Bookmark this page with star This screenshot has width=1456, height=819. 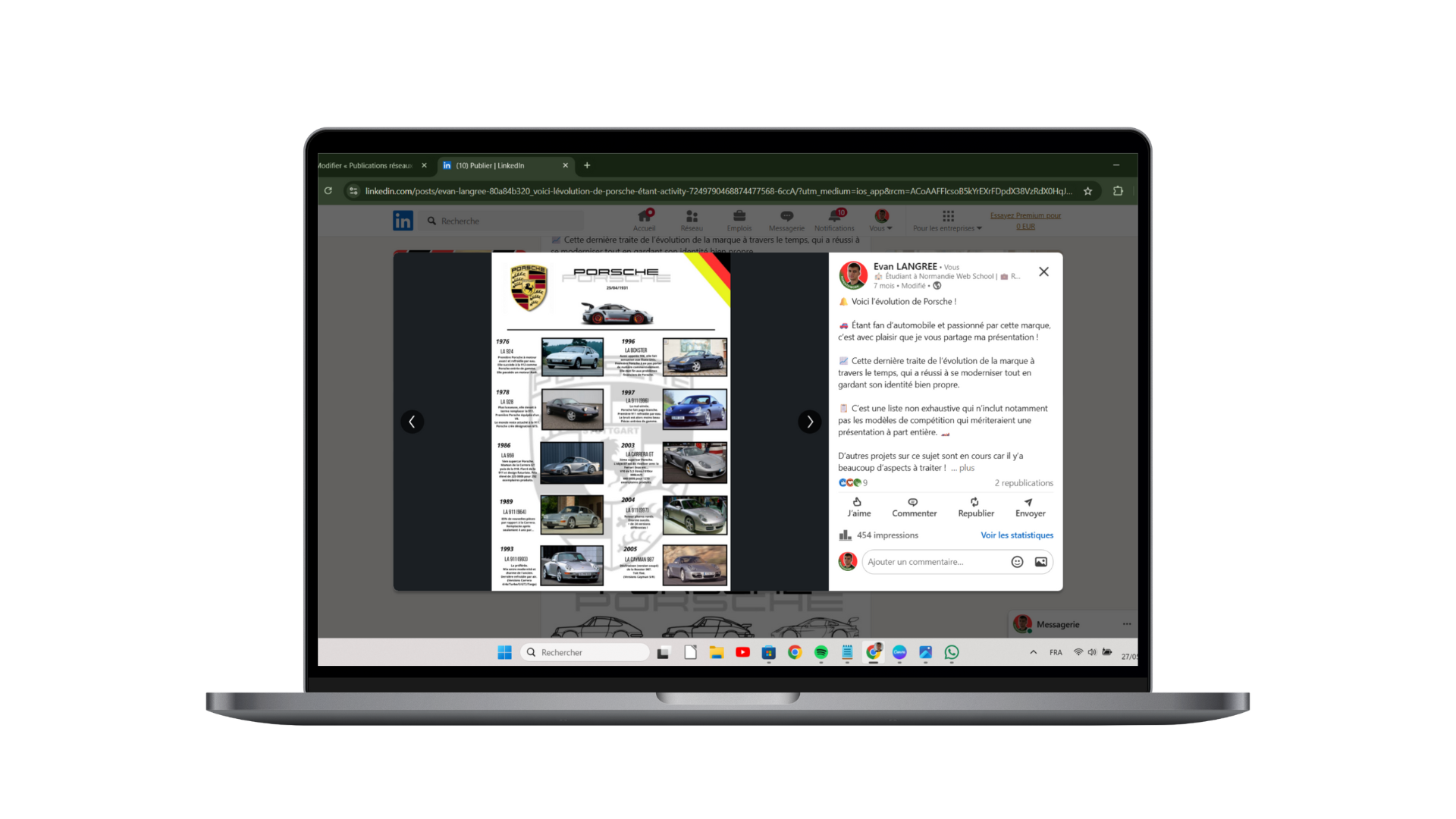[x=1087, y=191]
